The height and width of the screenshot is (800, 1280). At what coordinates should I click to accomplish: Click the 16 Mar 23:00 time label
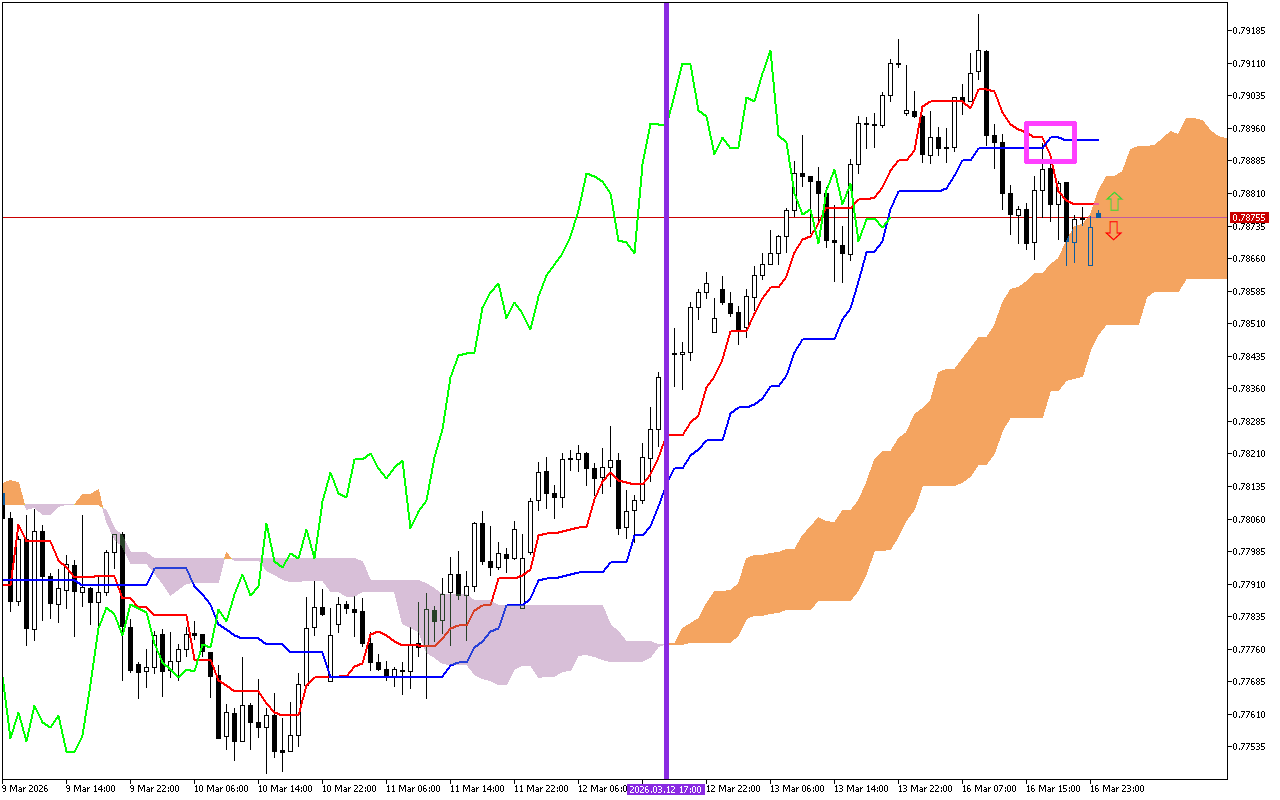tap(1117, 789)
